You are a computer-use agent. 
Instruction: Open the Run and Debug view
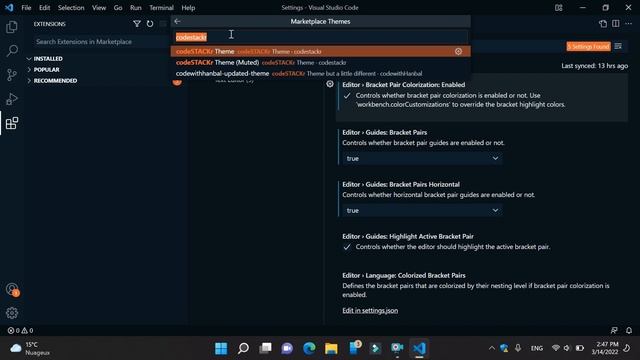tap(12, 99)
